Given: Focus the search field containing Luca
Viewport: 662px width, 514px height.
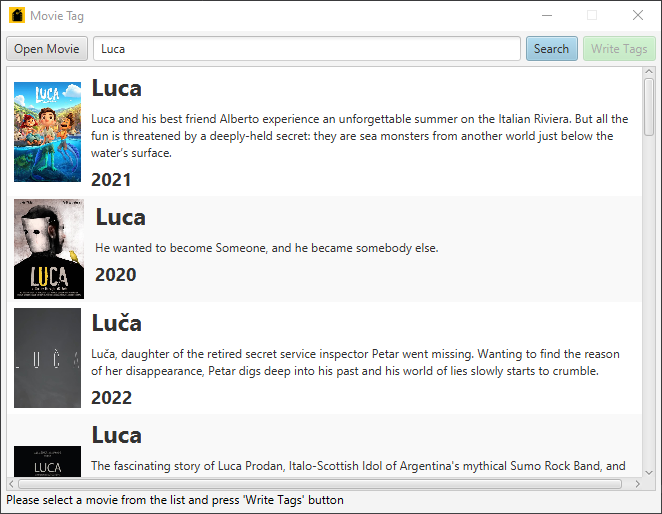Looking at the screenshot, I should click(x=307, y=49).
